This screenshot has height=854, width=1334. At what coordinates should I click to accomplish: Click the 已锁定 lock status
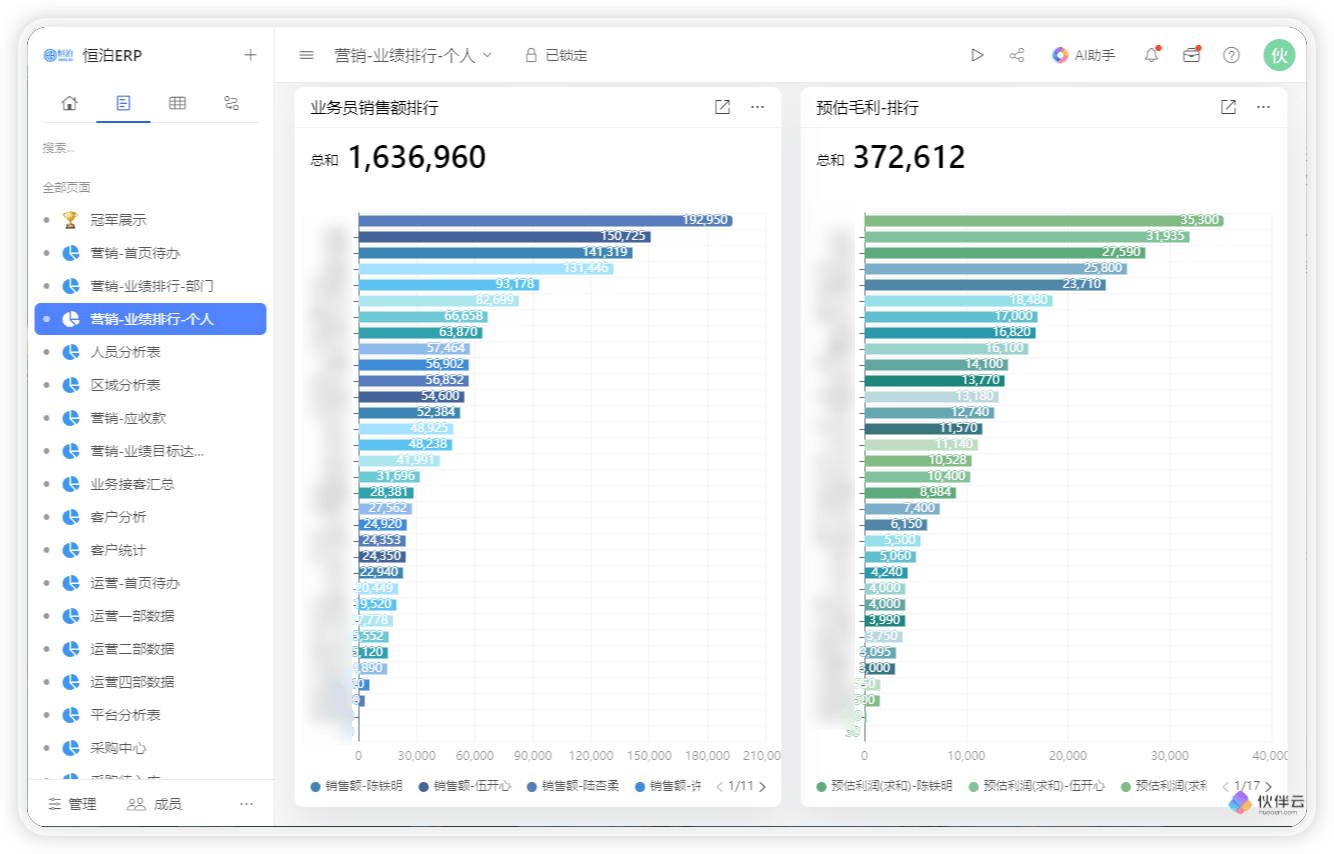tap(556, 55)
